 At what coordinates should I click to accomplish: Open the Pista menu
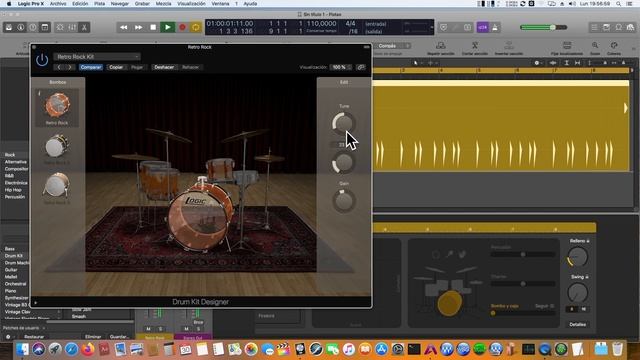pyautogui.click(x=100, y=4)
